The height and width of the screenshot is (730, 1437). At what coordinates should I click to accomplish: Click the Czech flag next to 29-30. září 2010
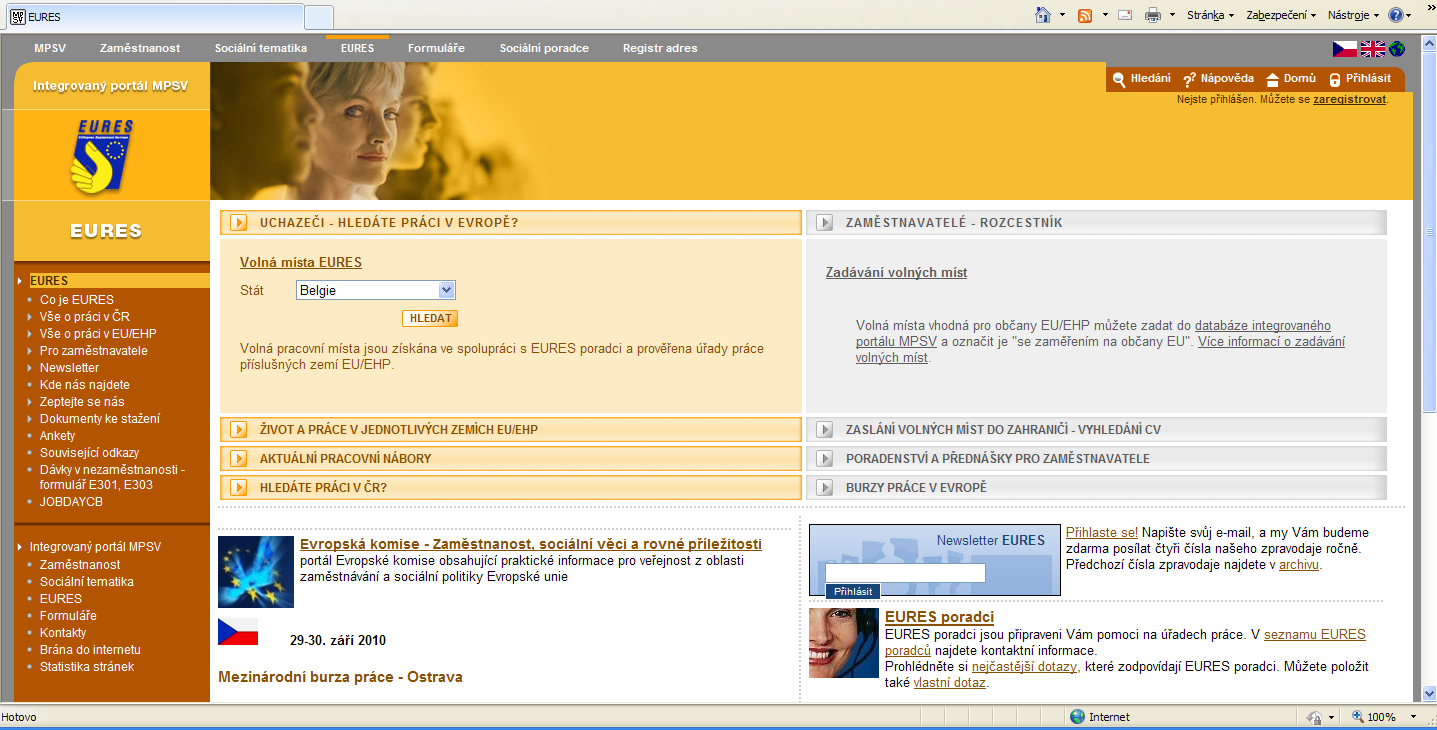[238, 632]
